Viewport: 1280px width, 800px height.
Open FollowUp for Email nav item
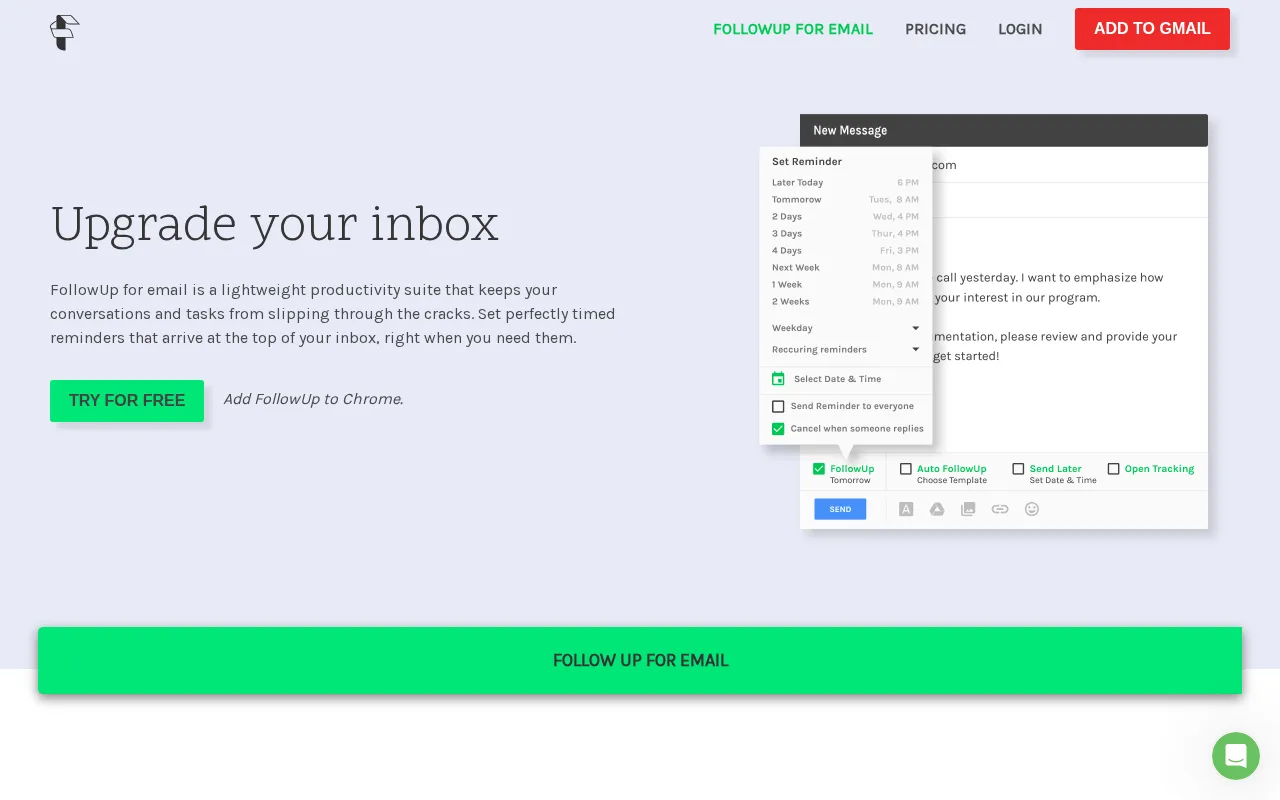click(793, 29)
